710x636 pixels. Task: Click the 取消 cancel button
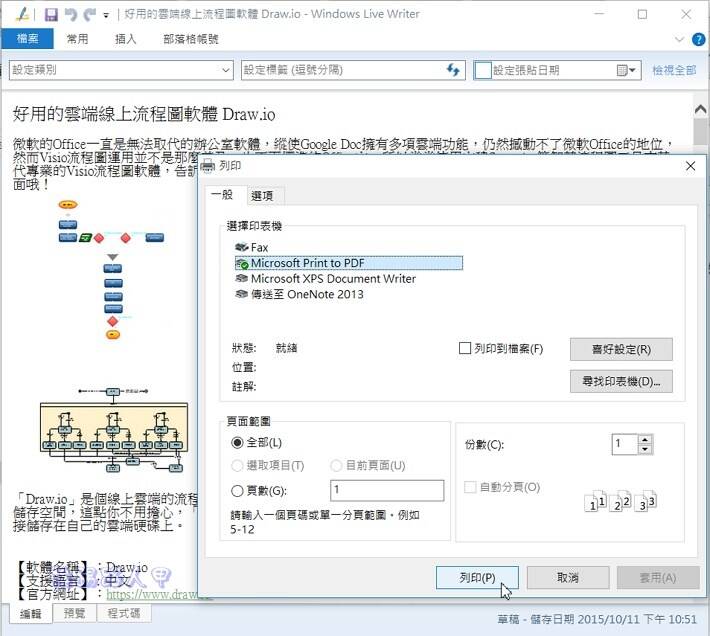tap(568, 578)
